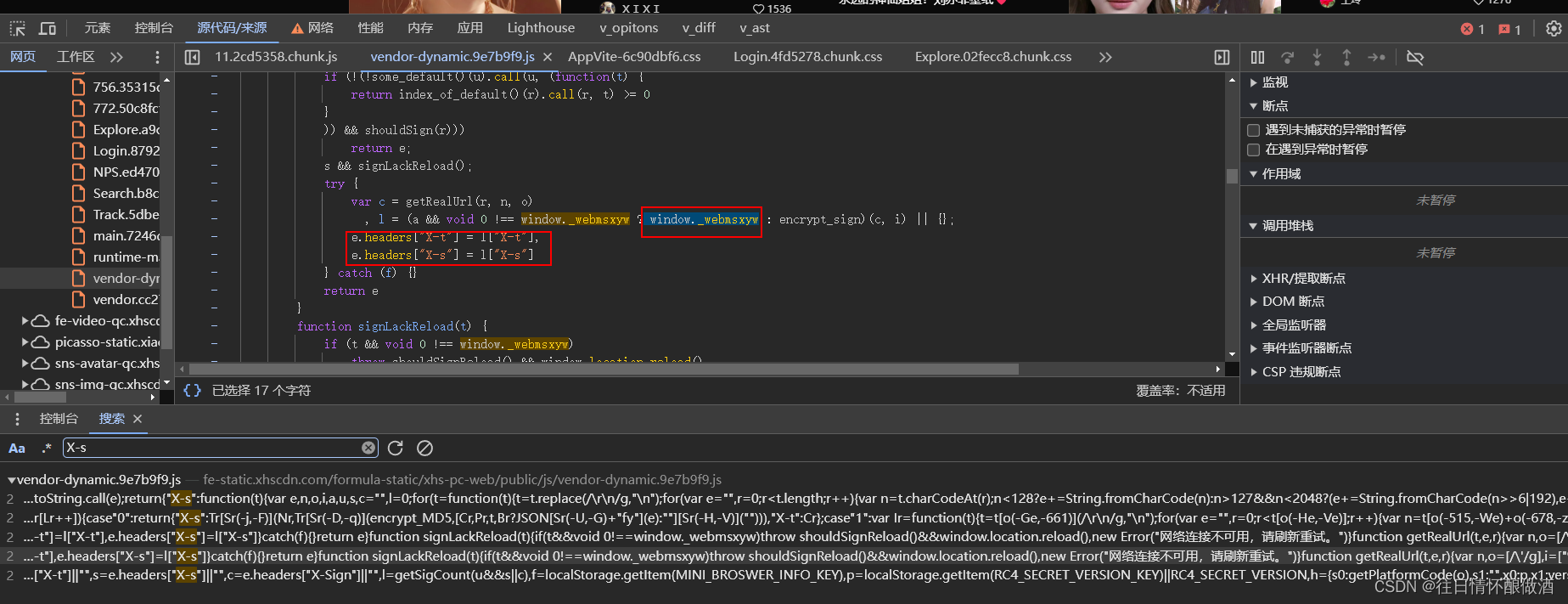
Task: Switch to the 控制台 Console tab
Action: [x=154, y=28]
